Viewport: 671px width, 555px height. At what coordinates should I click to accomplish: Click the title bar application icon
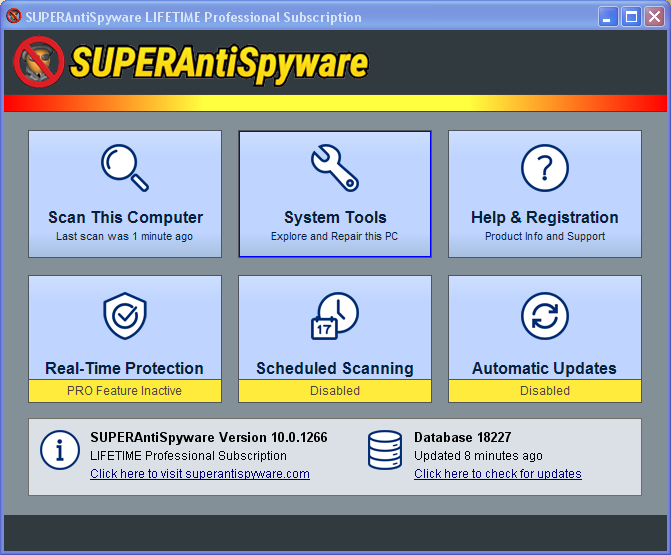click(13, 17)
